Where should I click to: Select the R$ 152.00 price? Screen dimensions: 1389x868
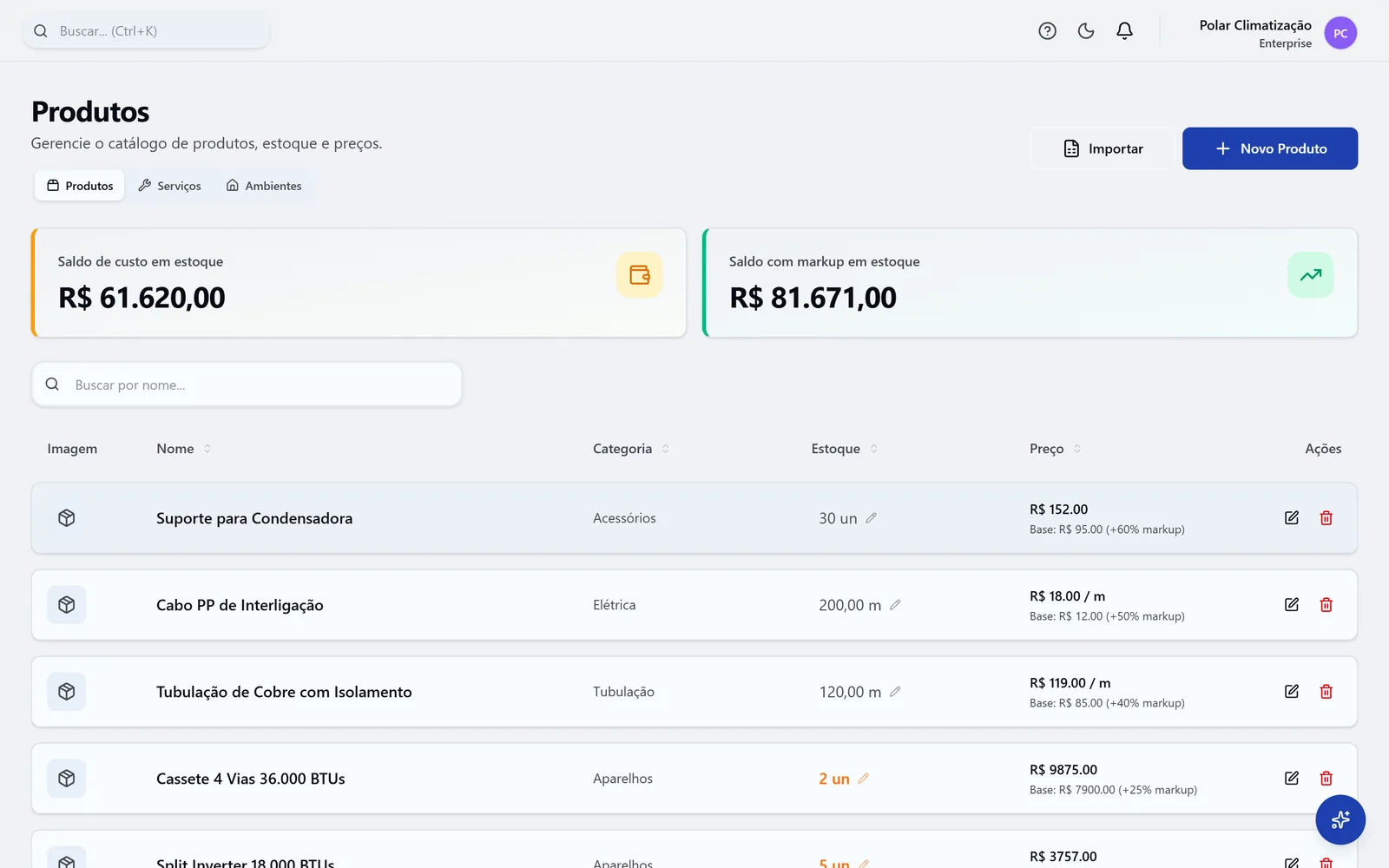tap(1058, 510)
